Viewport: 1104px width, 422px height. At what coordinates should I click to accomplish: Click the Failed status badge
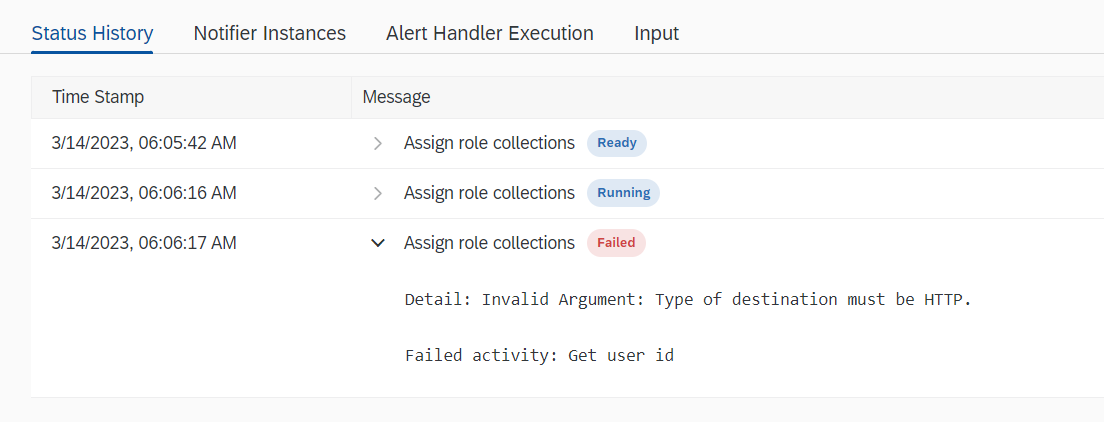pos(616,243)
